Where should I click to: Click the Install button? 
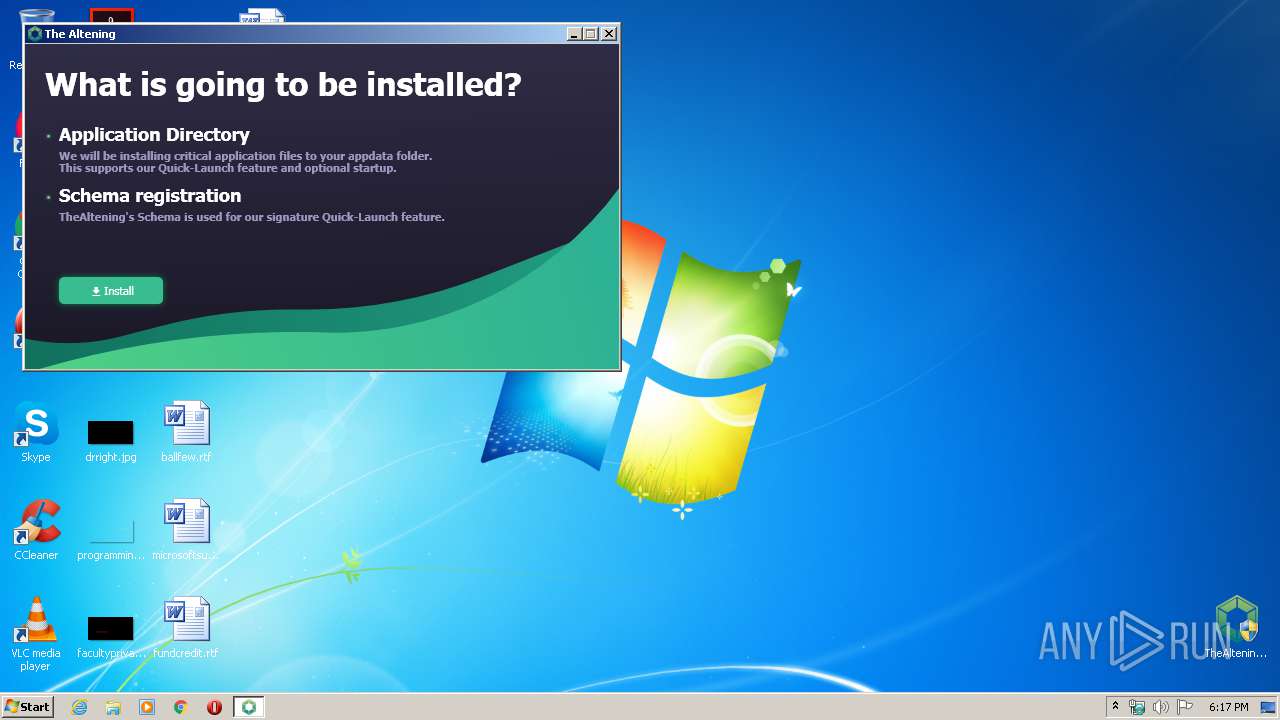[111, 291]
